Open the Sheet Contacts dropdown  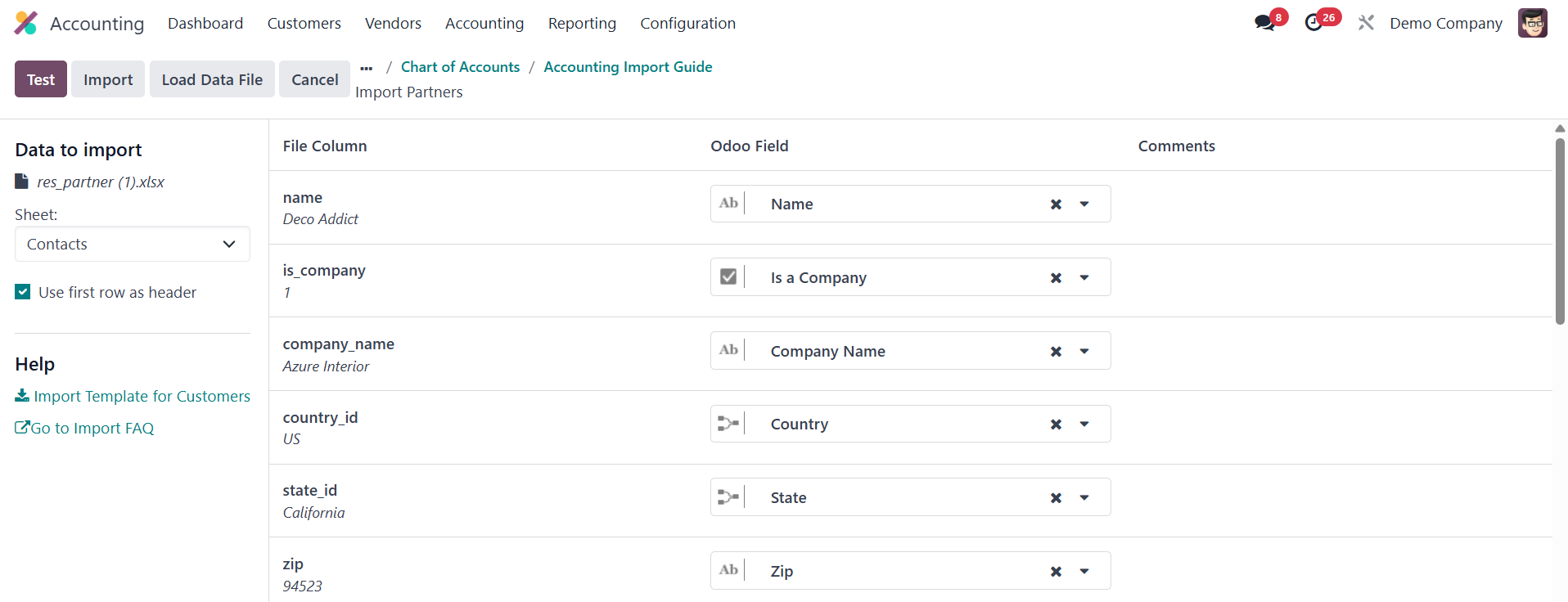click(133, 245)
